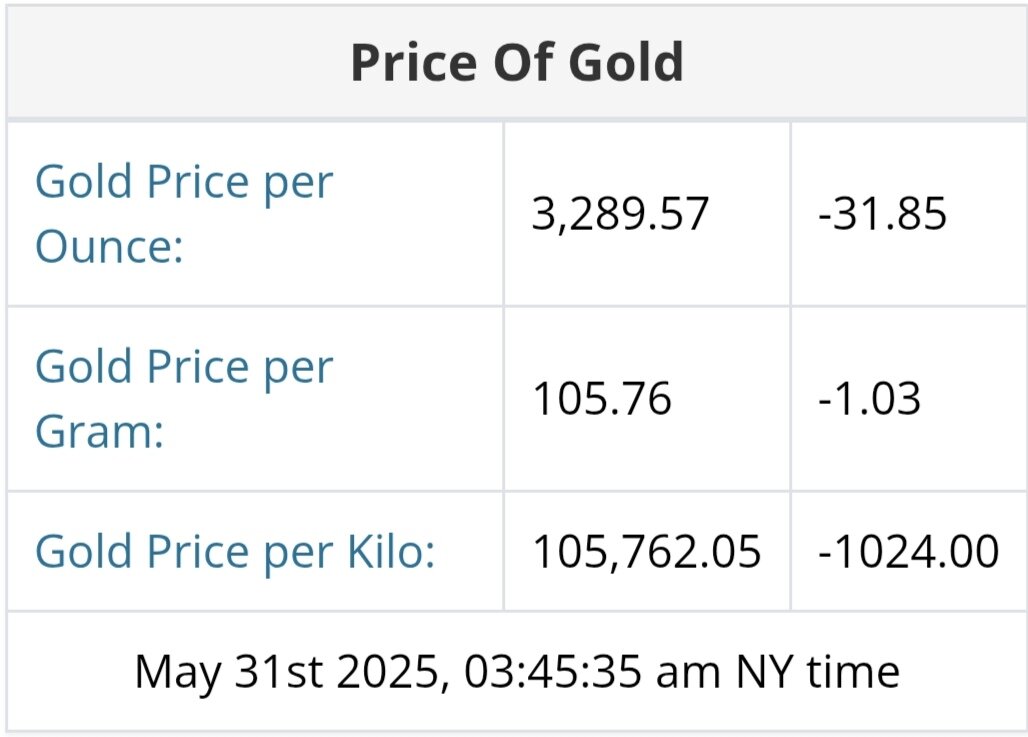Screen dimensions: 1028x737
Task: Click the ounce price change -31.85
Action: (882, 215)
